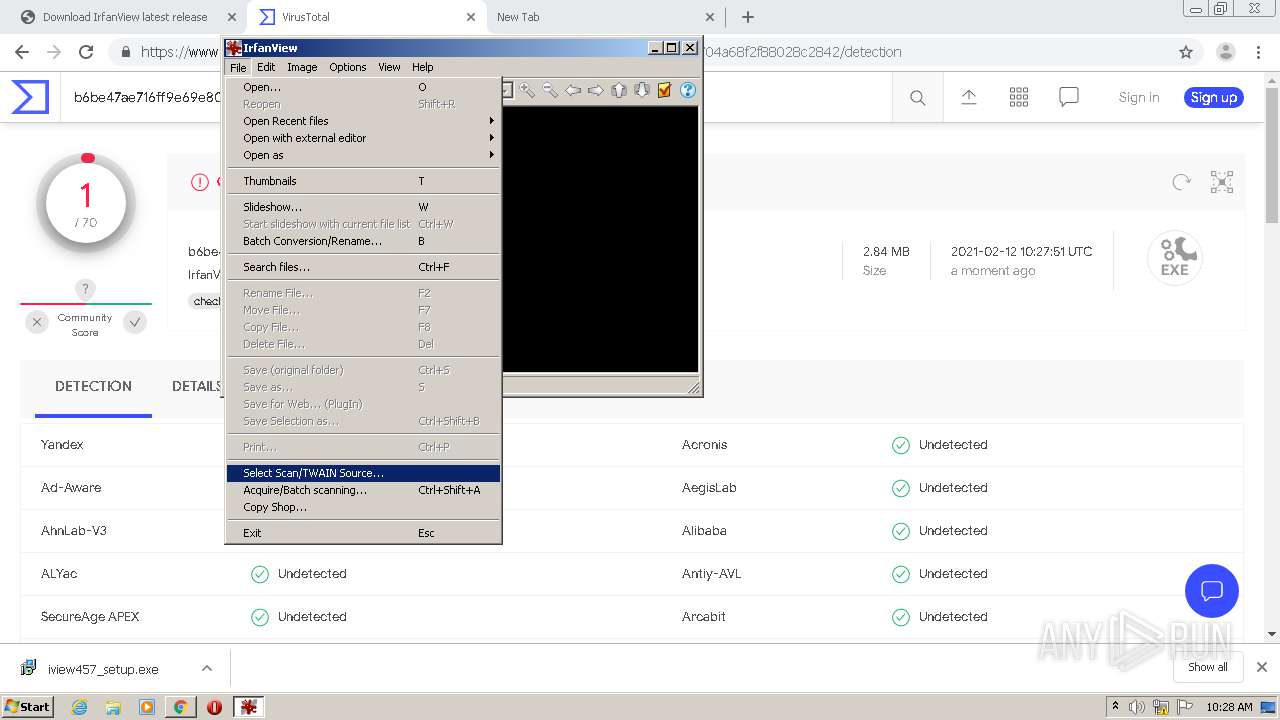The width and height of the screenshot is (1280, 720).
Task: Select Copy Shop... menu entry
Action: click(363, 507)
